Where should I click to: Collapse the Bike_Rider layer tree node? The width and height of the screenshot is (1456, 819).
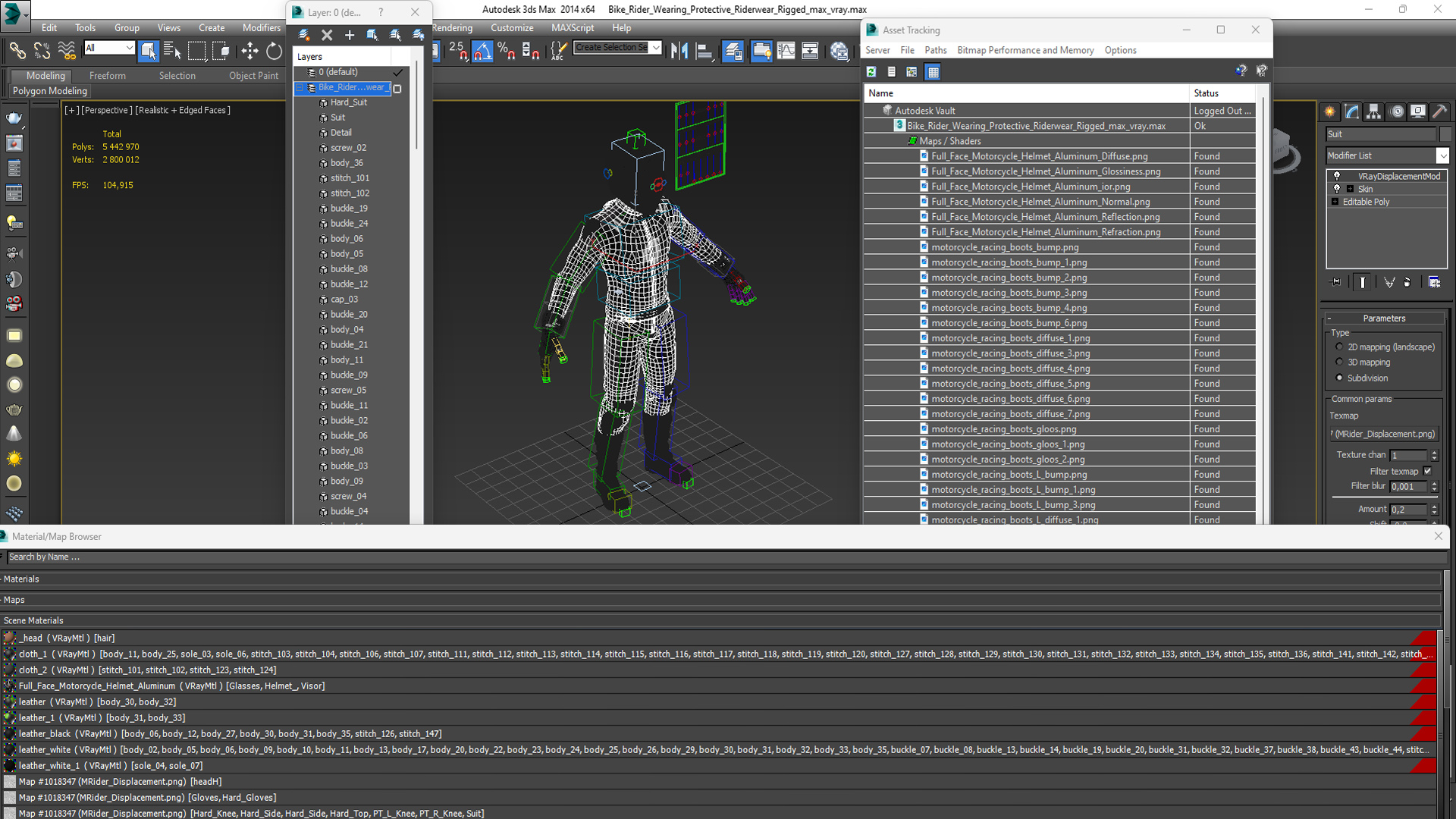300,87
